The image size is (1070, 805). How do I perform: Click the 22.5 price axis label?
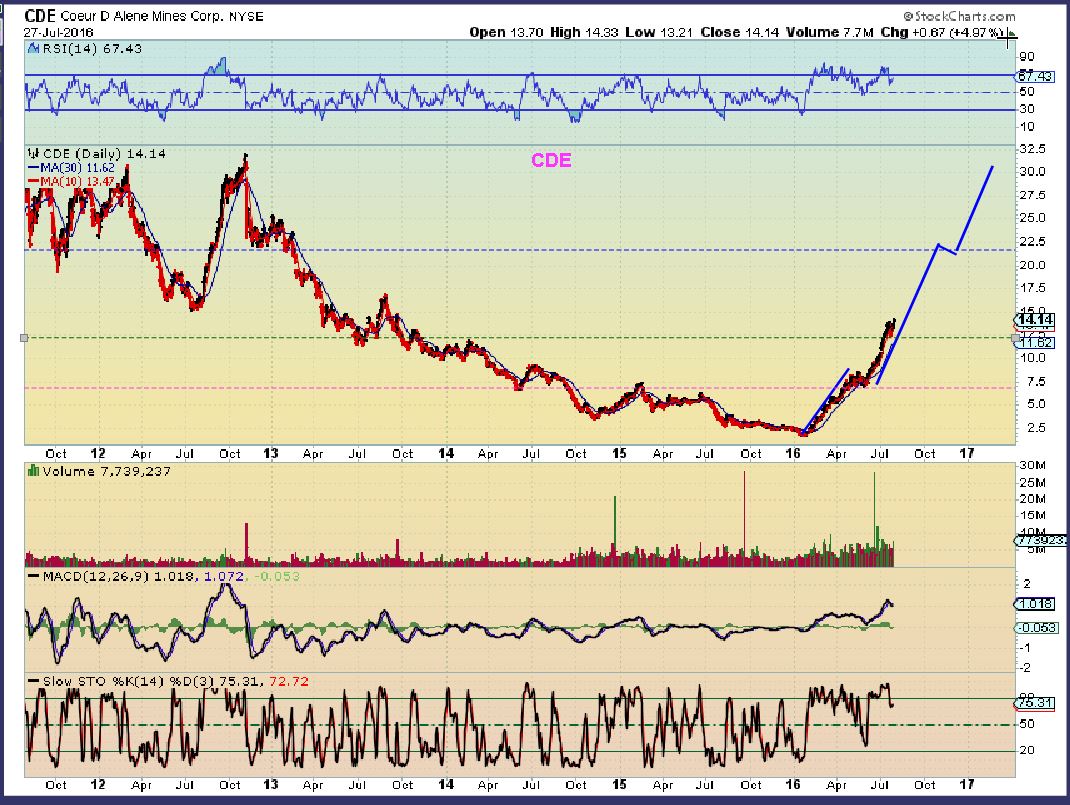(x=1032, y=242)
